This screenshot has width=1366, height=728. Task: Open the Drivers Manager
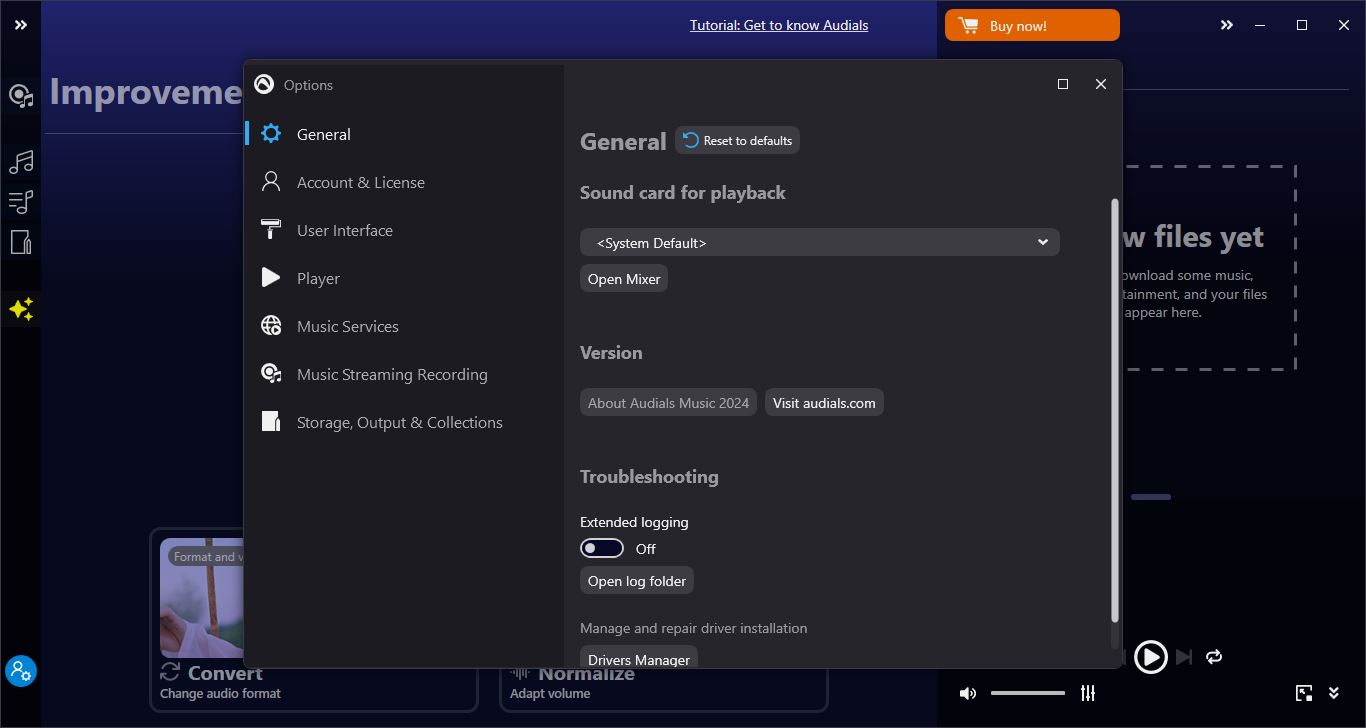tap(639, 658)
